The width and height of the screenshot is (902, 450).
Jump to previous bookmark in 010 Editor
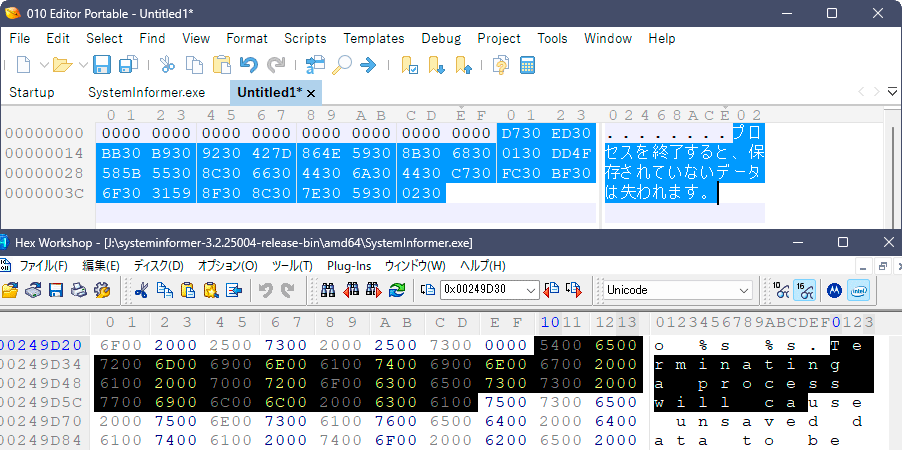tap(464, 65)
